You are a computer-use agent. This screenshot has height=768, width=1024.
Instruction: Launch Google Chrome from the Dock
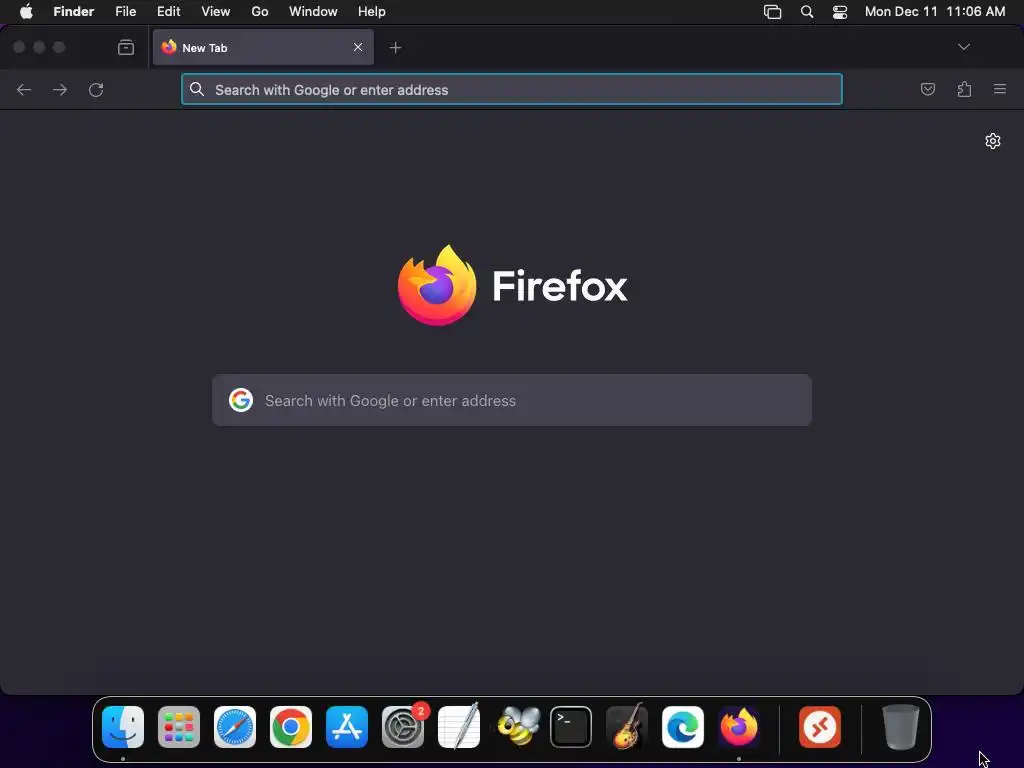point(291,727)
